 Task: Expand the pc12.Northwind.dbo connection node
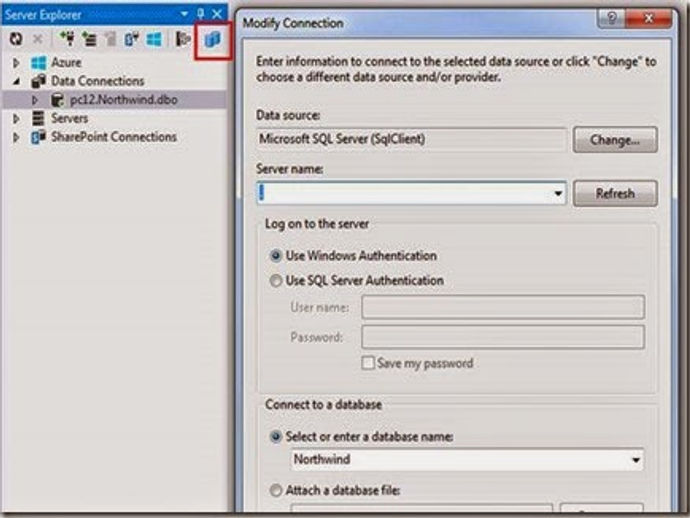(35, 100)
